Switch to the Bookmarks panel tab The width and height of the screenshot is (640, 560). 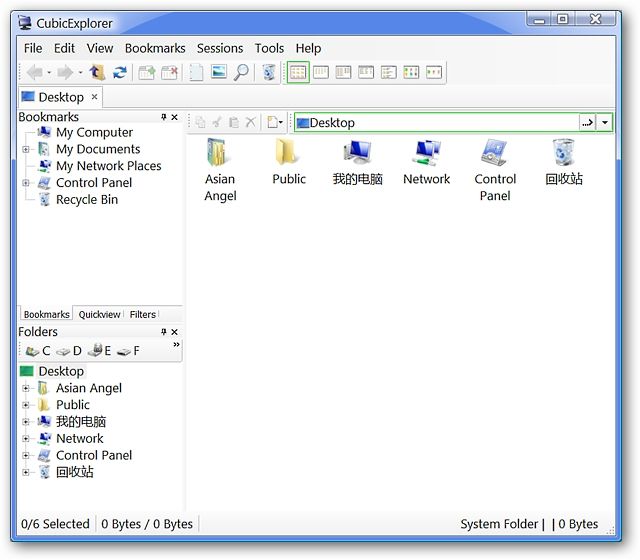(47, 314)
